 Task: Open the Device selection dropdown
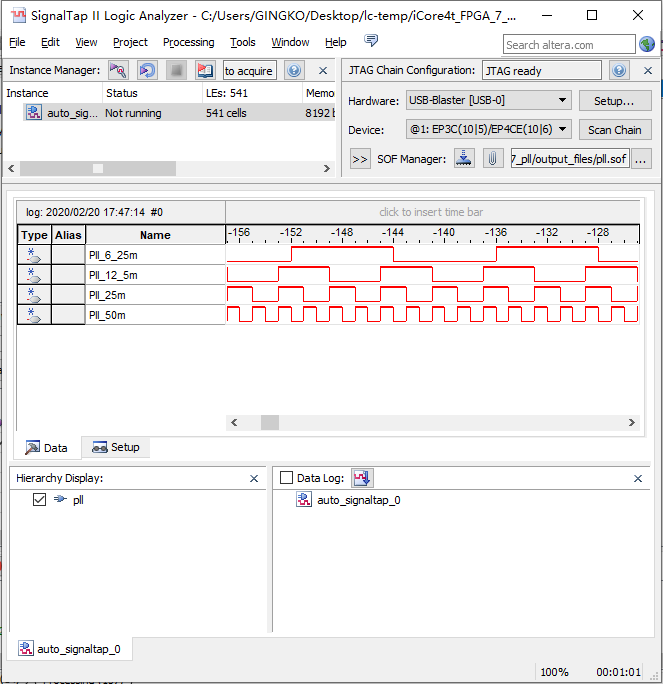[x=488, y=130]
